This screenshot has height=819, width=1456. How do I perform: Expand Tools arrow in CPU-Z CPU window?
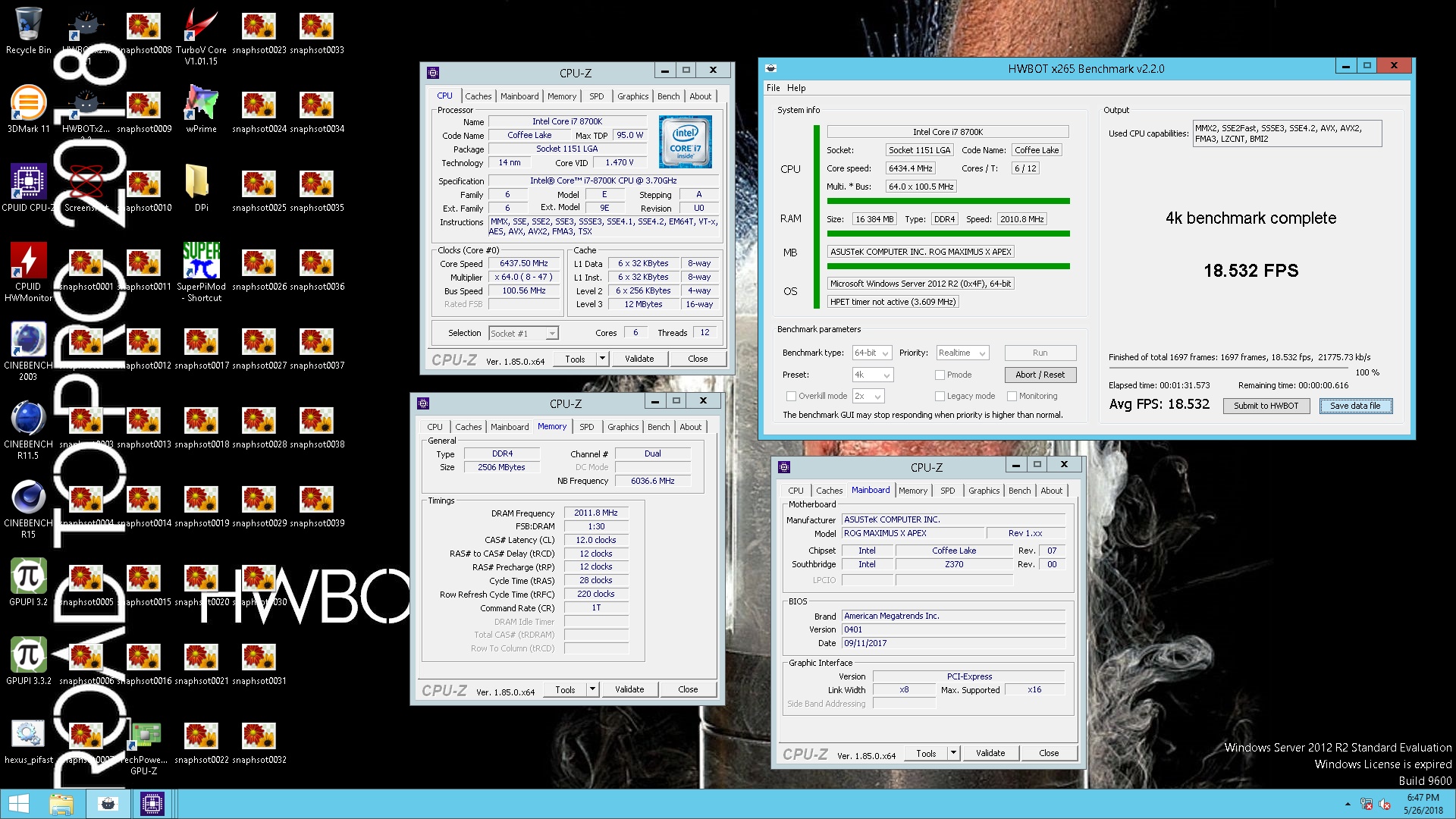pyautogui.click(x=602, y=359)
